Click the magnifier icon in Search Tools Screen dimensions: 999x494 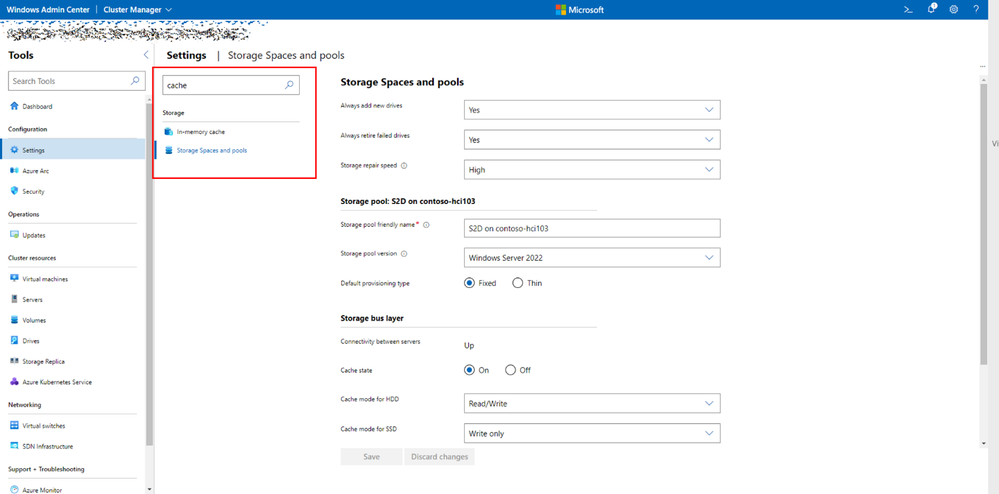[134, 81]
